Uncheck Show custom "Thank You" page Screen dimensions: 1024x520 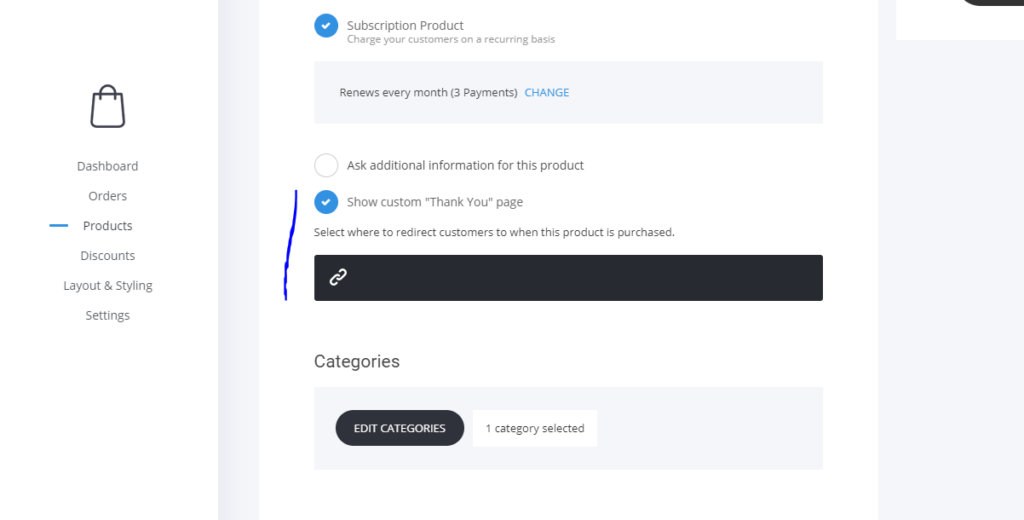(x=326, y=202)
